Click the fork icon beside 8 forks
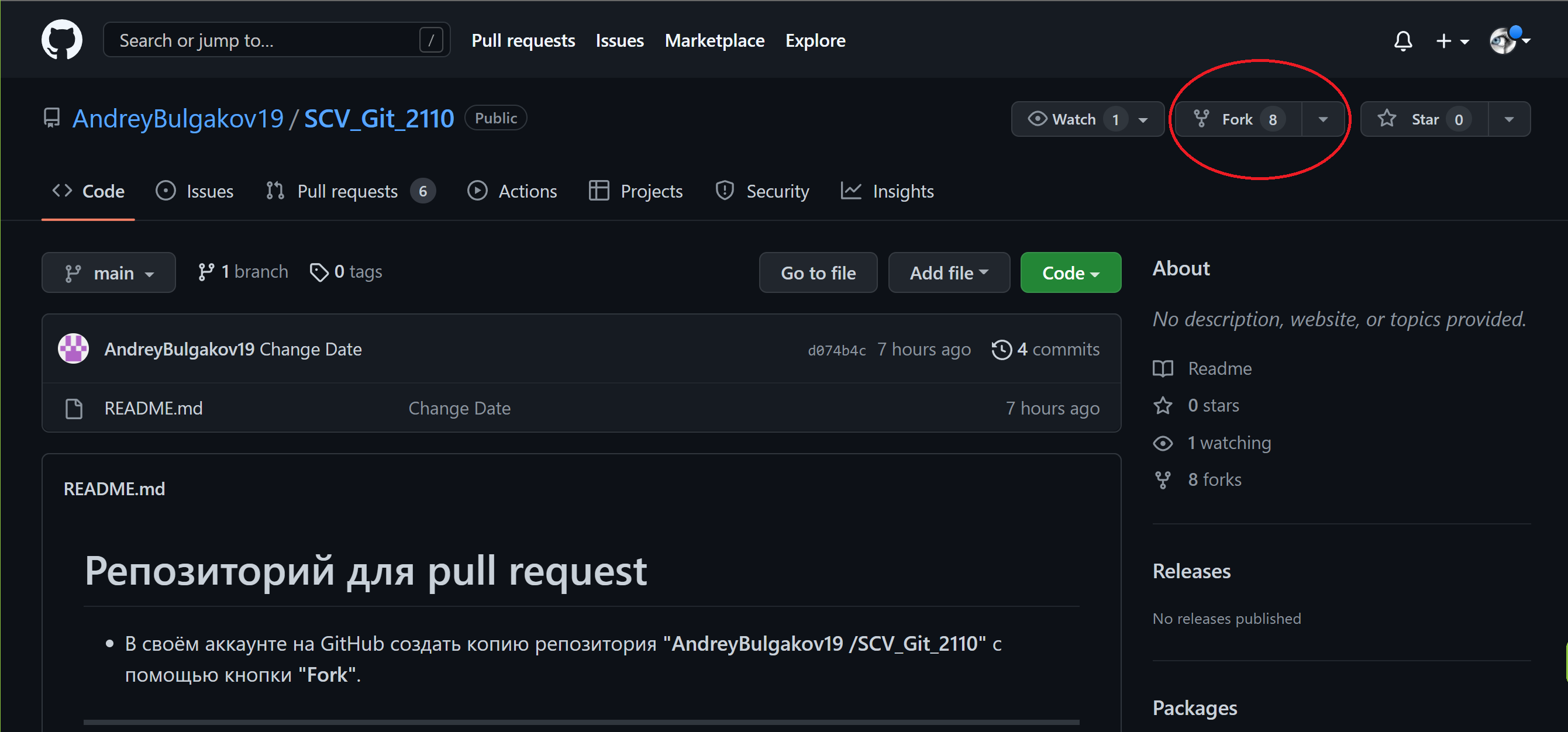 pos(1162,480)
